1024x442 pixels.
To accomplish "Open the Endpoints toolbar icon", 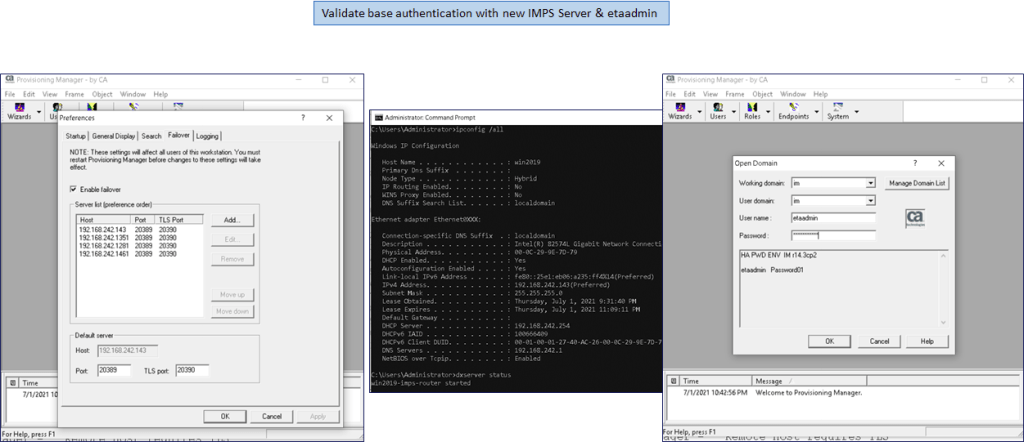I will click(x=793, y=109).
